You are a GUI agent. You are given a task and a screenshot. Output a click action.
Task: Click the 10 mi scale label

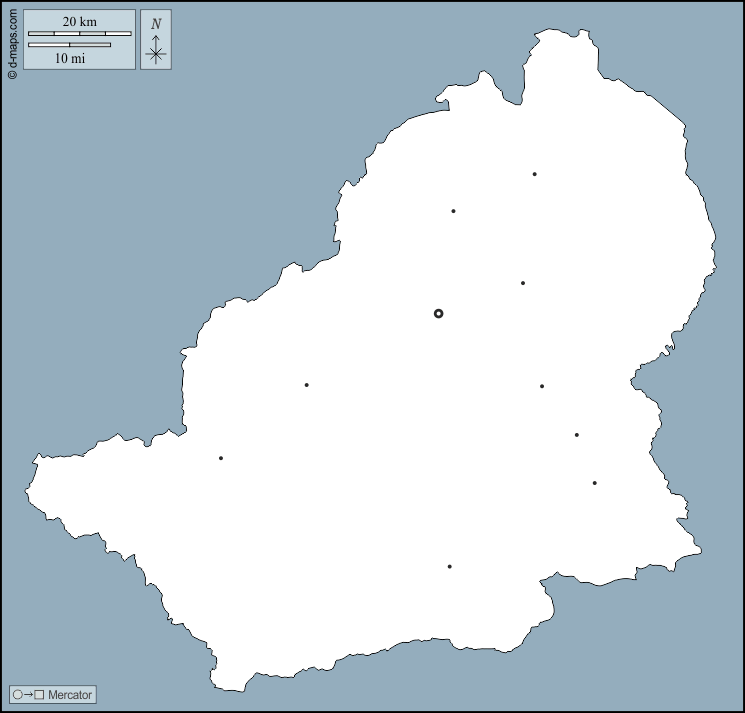69,58
